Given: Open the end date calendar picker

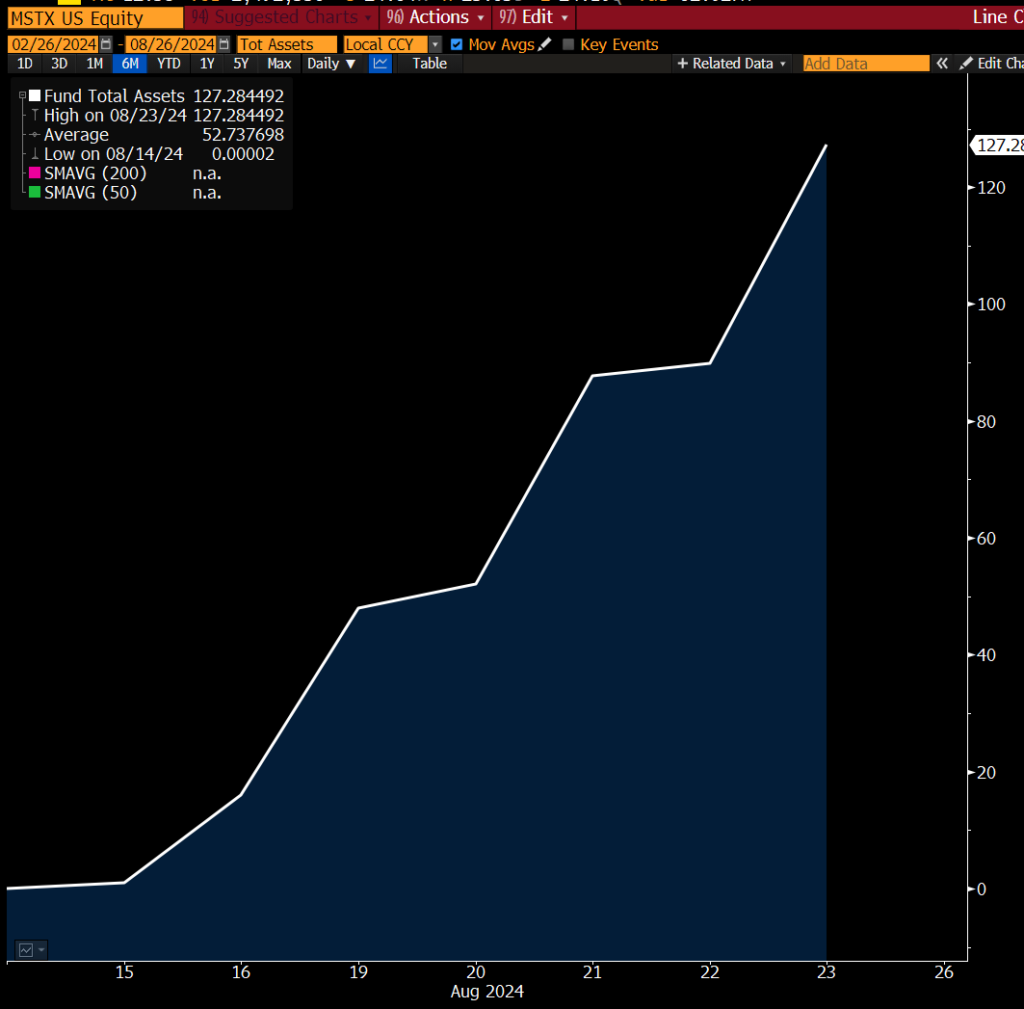Looking at the screenshot, I should pyautogui.click(x=224, y=44).
